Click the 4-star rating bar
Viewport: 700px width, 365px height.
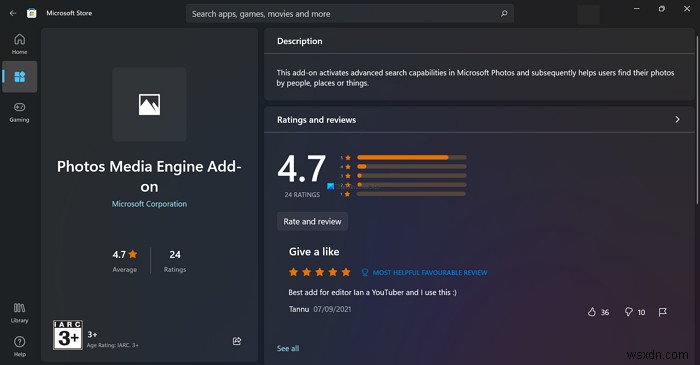click(412, 166)
